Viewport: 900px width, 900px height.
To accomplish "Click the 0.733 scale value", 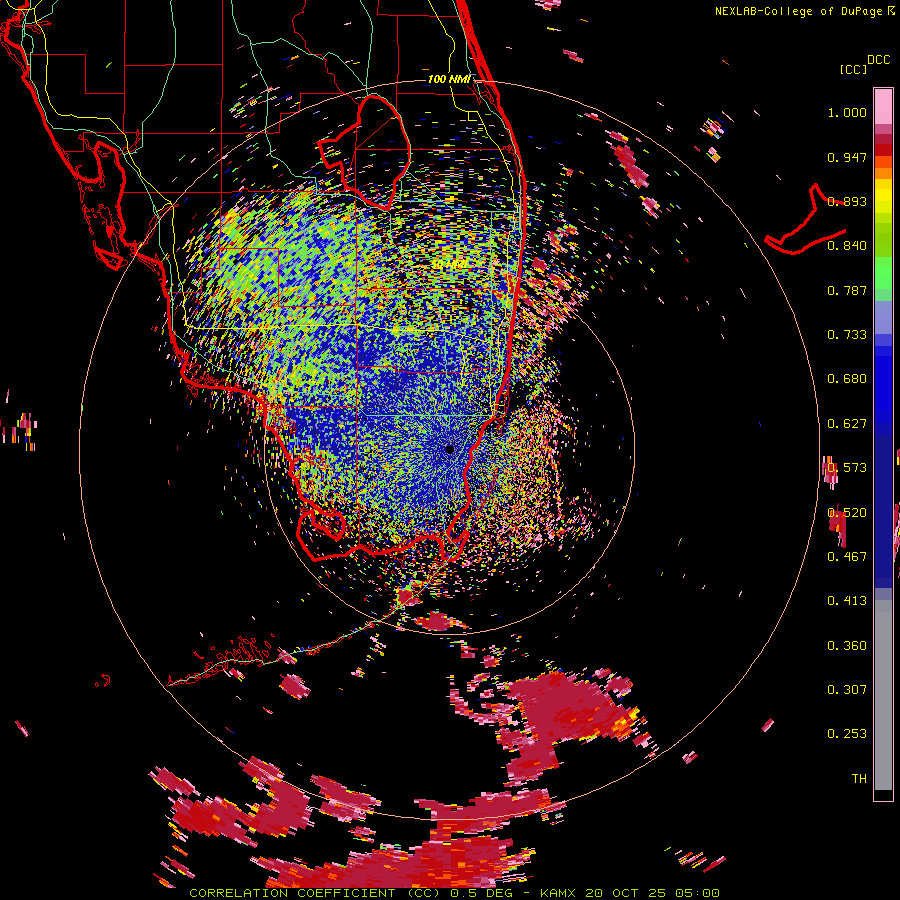I will [x=847, y=335].
